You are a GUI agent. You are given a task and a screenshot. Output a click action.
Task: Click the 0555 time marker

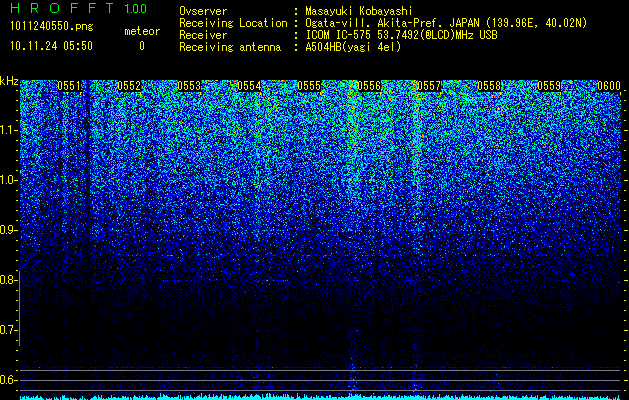click(x=309, y=86)
